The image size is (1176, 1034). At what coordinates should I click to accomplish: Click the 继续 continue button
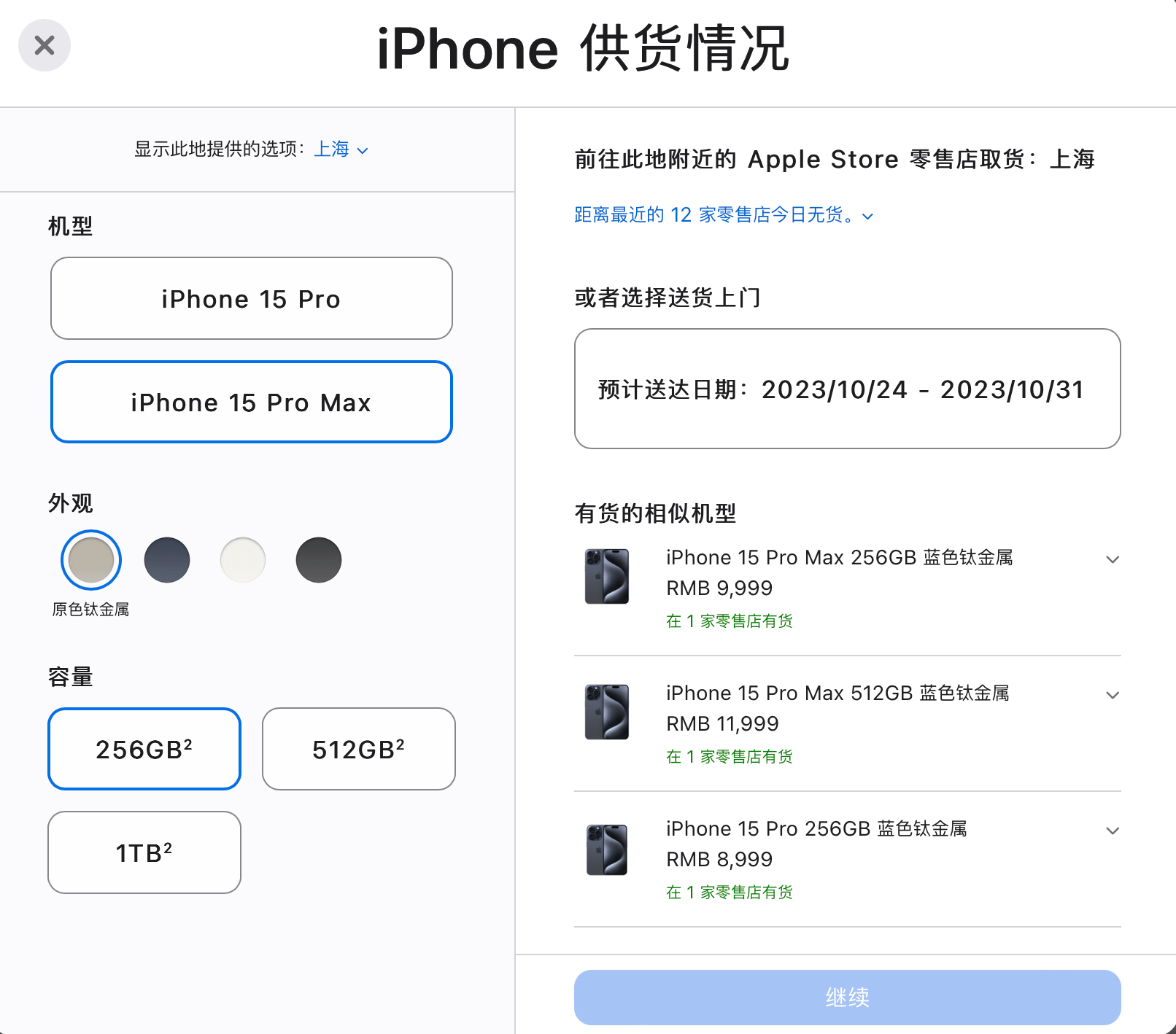coord(848,997)
